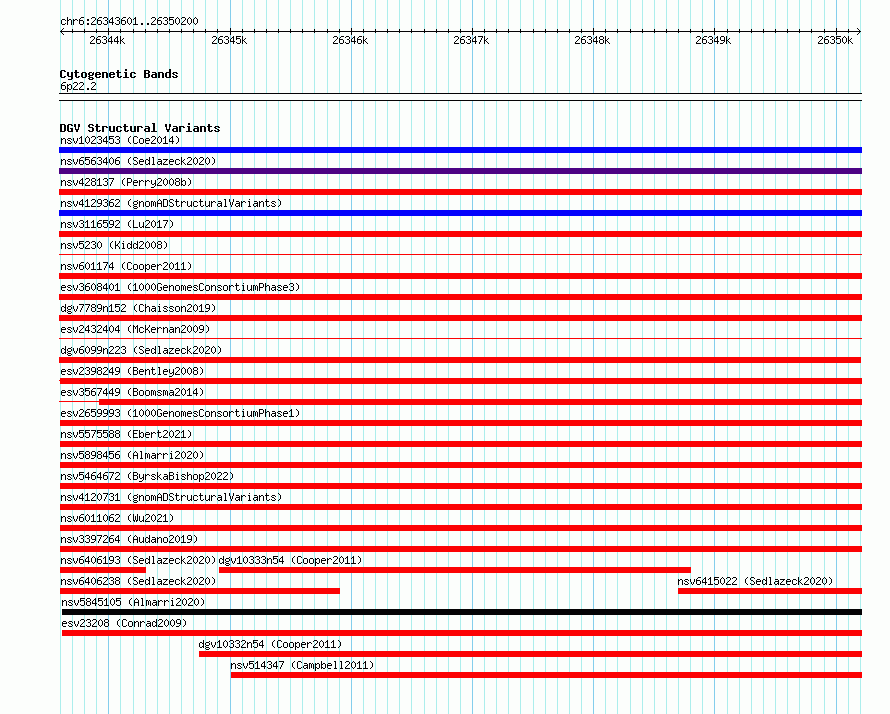Select nsv4120731 (gnomADStructuralVariants) label

(x=171, y=497)
